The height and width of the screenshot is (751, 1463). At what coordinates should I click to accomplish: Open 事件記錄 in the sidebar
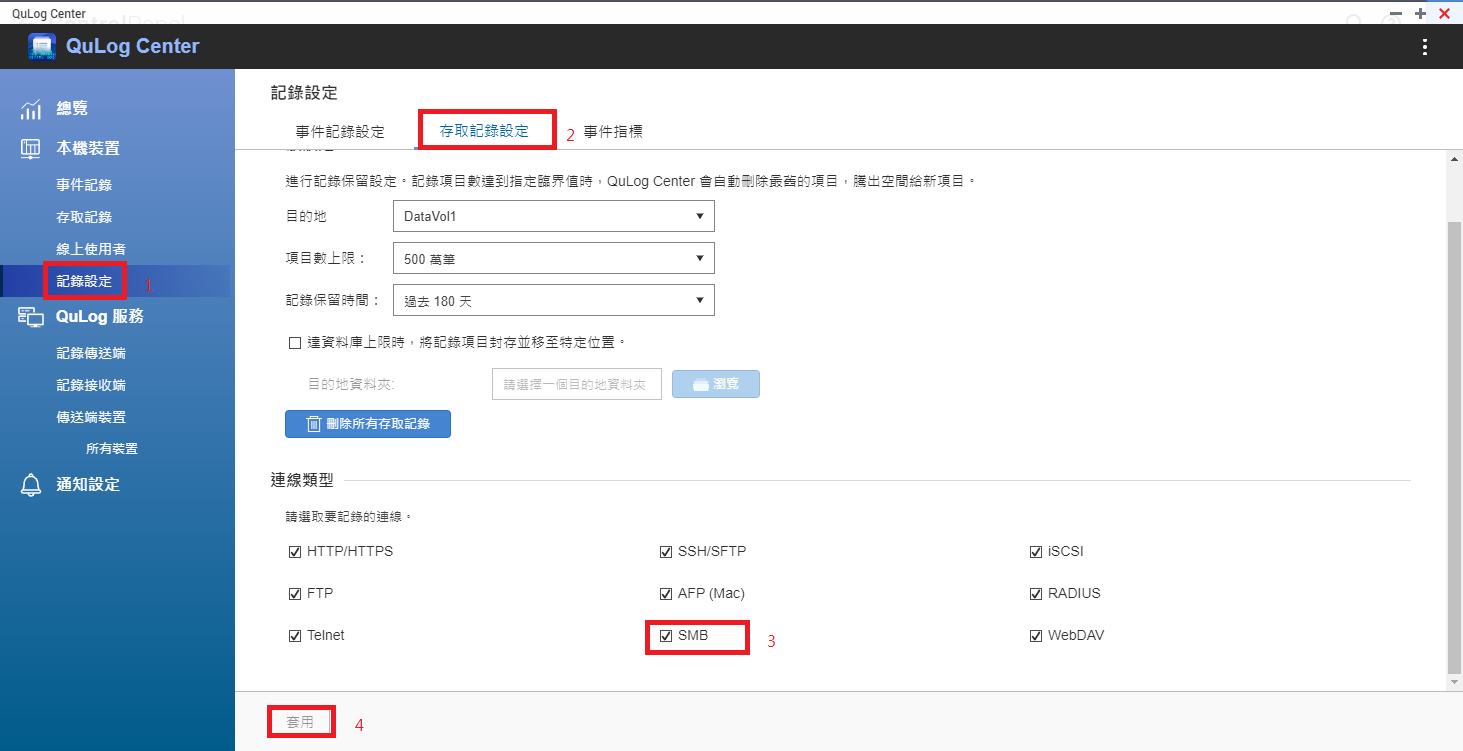click(x=84, y=185)
